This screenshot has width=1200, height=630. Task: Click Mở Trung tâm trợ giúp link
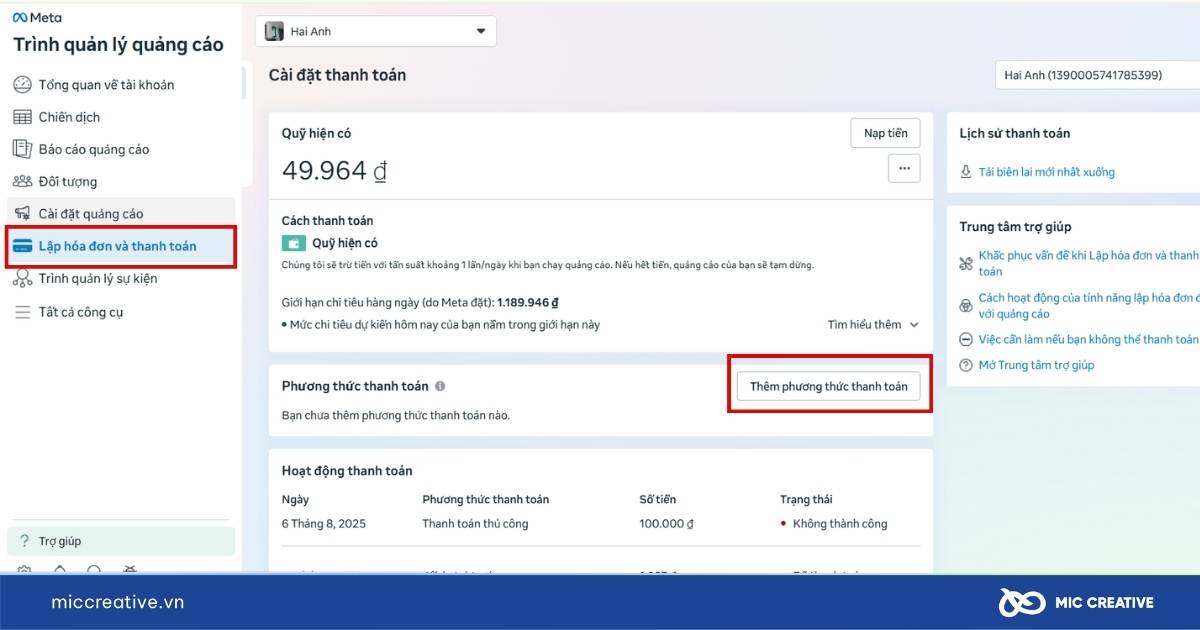tap(1036, 365)
